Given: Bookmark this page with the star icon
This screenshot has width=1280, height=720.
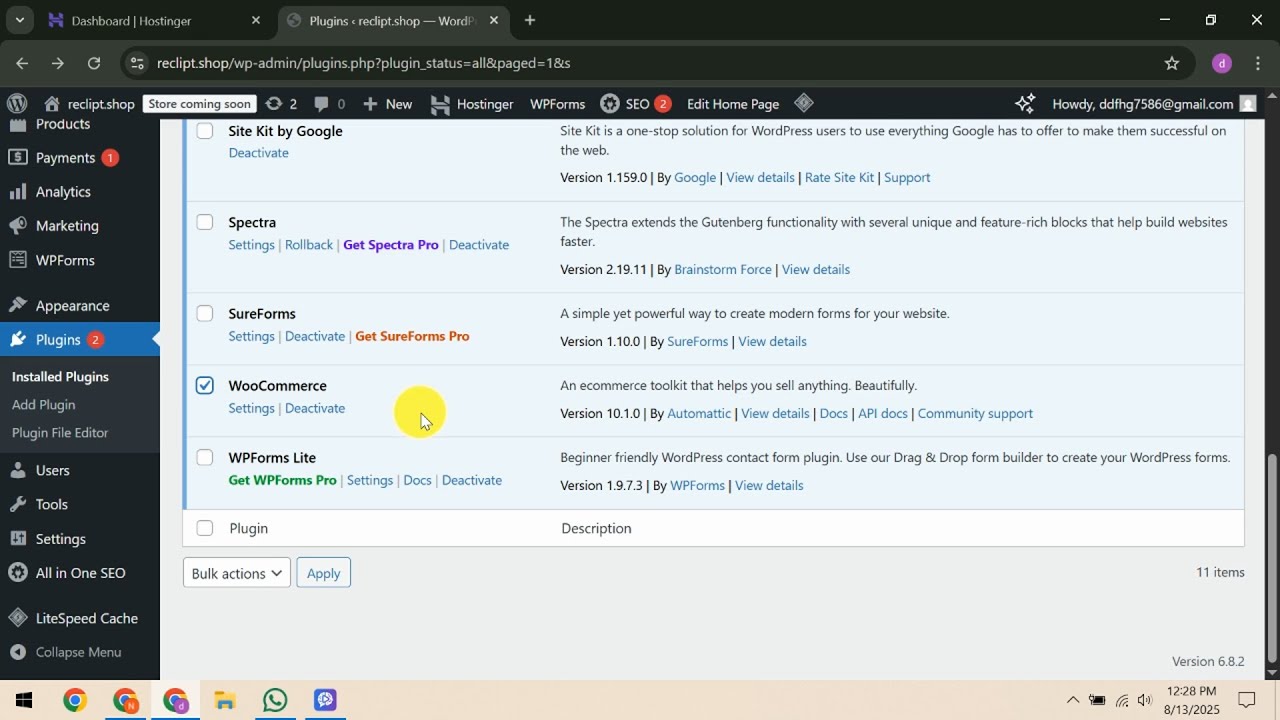Looking at the screenshot, I should pyautogui.click(x=1172, y=63).
